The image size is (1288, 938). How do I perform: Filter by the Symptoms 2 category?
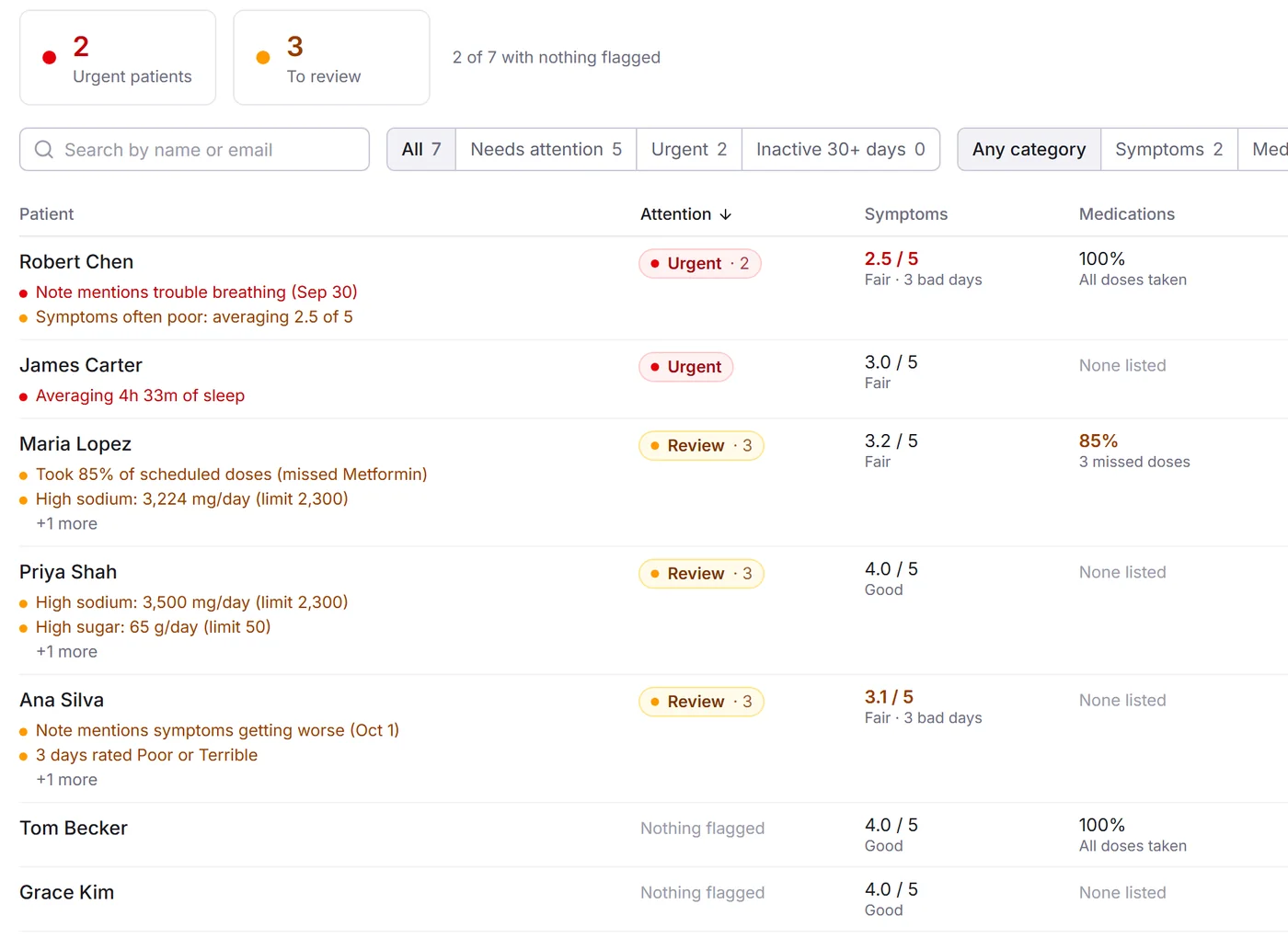point(1168,149)
